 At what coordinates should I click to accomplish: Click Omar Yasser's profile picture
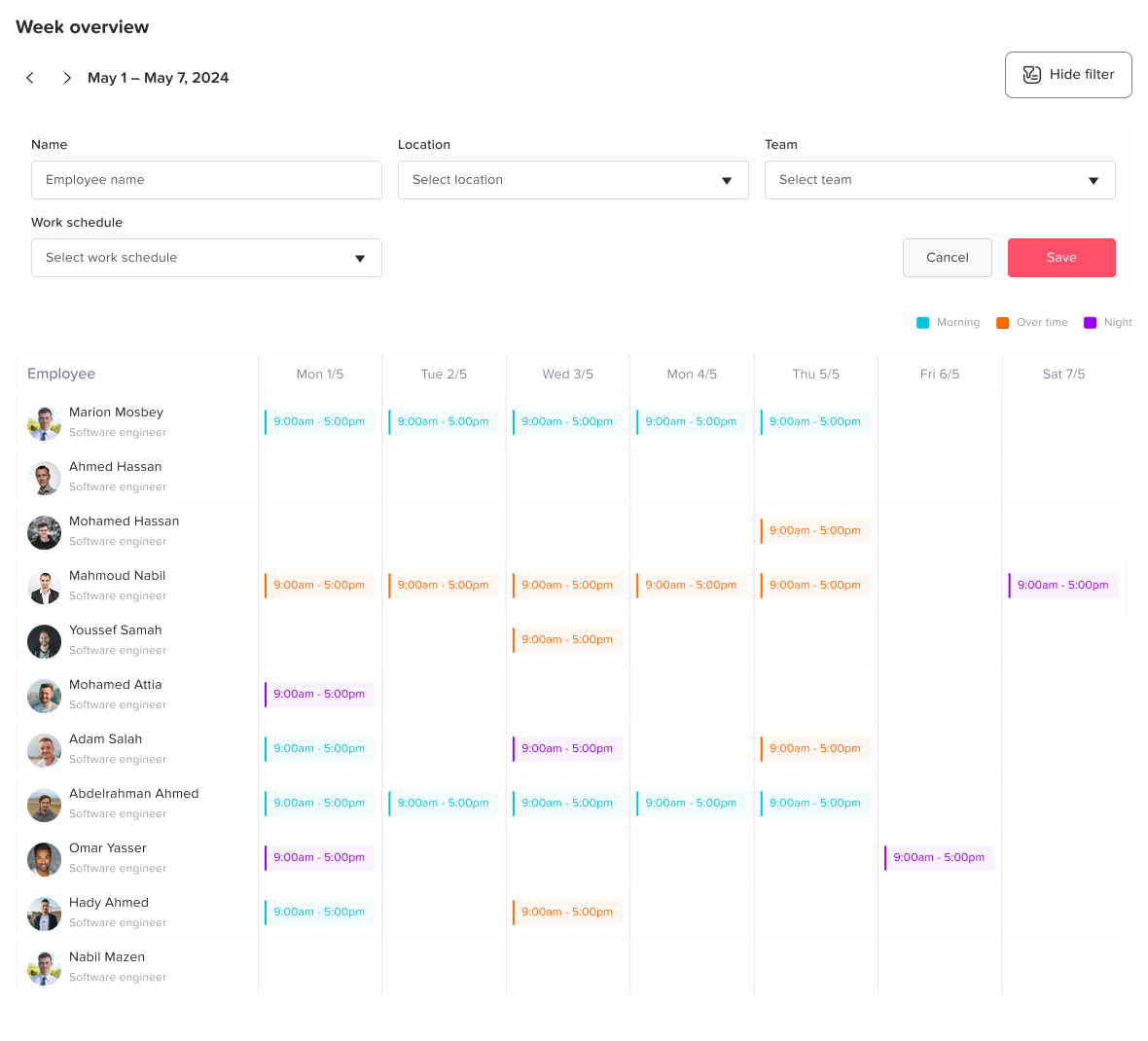pos(44,859)
